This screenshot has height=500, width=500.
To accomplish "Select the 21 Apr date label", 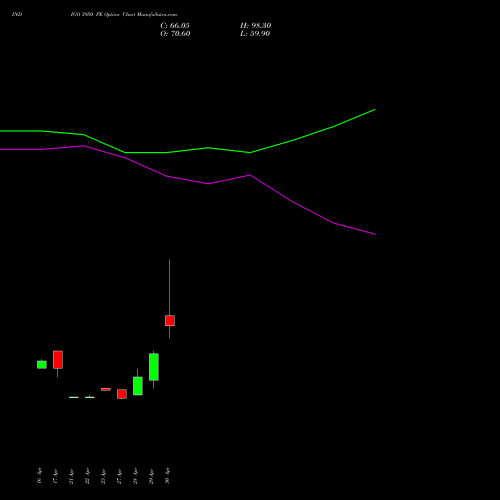I will (x=72, y=476).
